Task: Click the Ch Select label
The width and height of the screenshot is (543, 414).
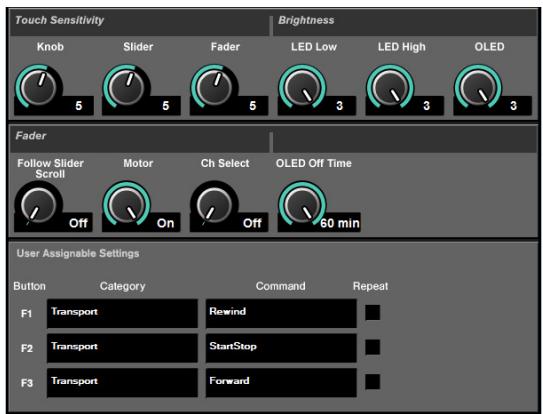Action: (x=225, y=163)
